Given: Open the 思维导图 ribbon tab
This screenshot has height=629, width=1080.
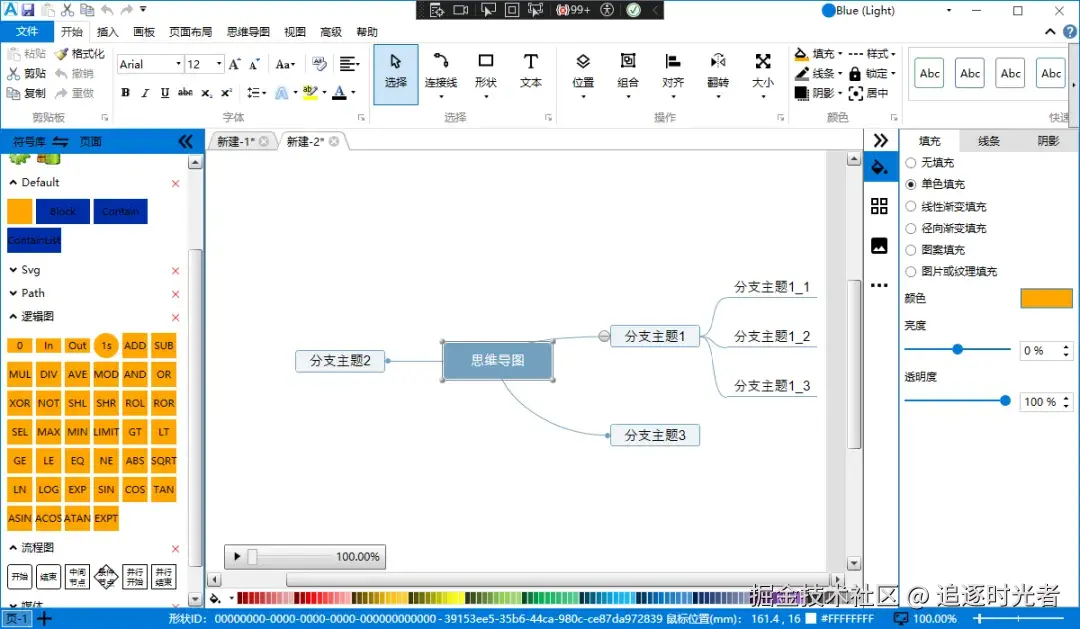Looking at the screenshot, I should click(x=248, y=32).
